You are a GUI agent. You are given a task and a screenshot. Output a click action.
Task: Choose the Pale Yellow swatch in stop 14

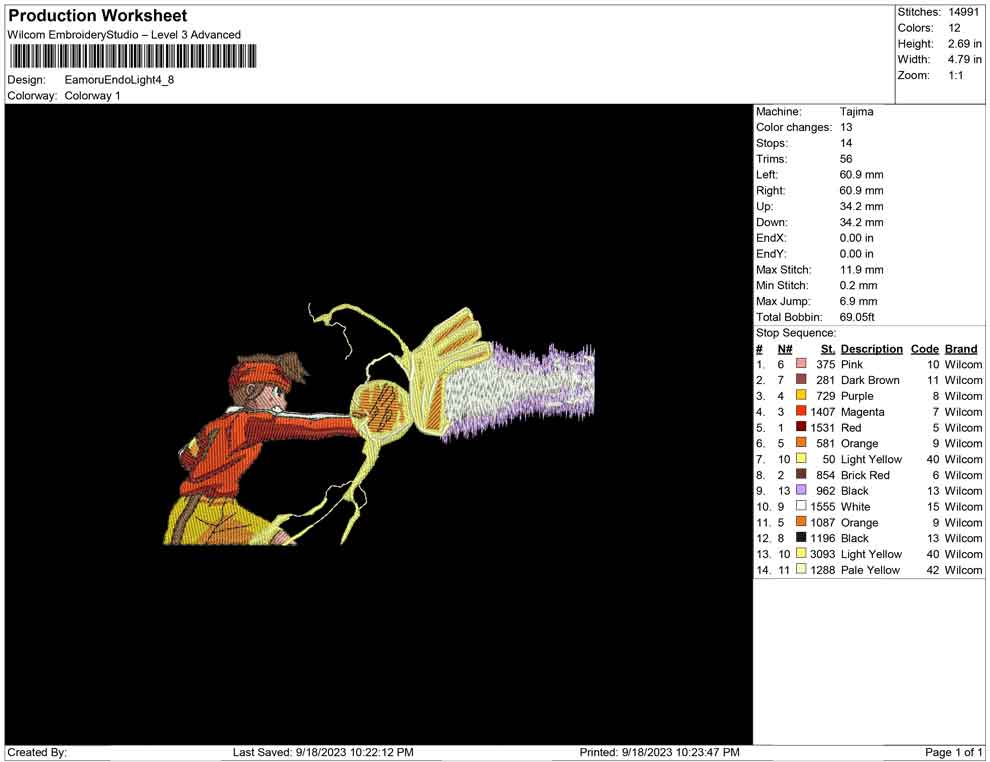coord(801,570)
